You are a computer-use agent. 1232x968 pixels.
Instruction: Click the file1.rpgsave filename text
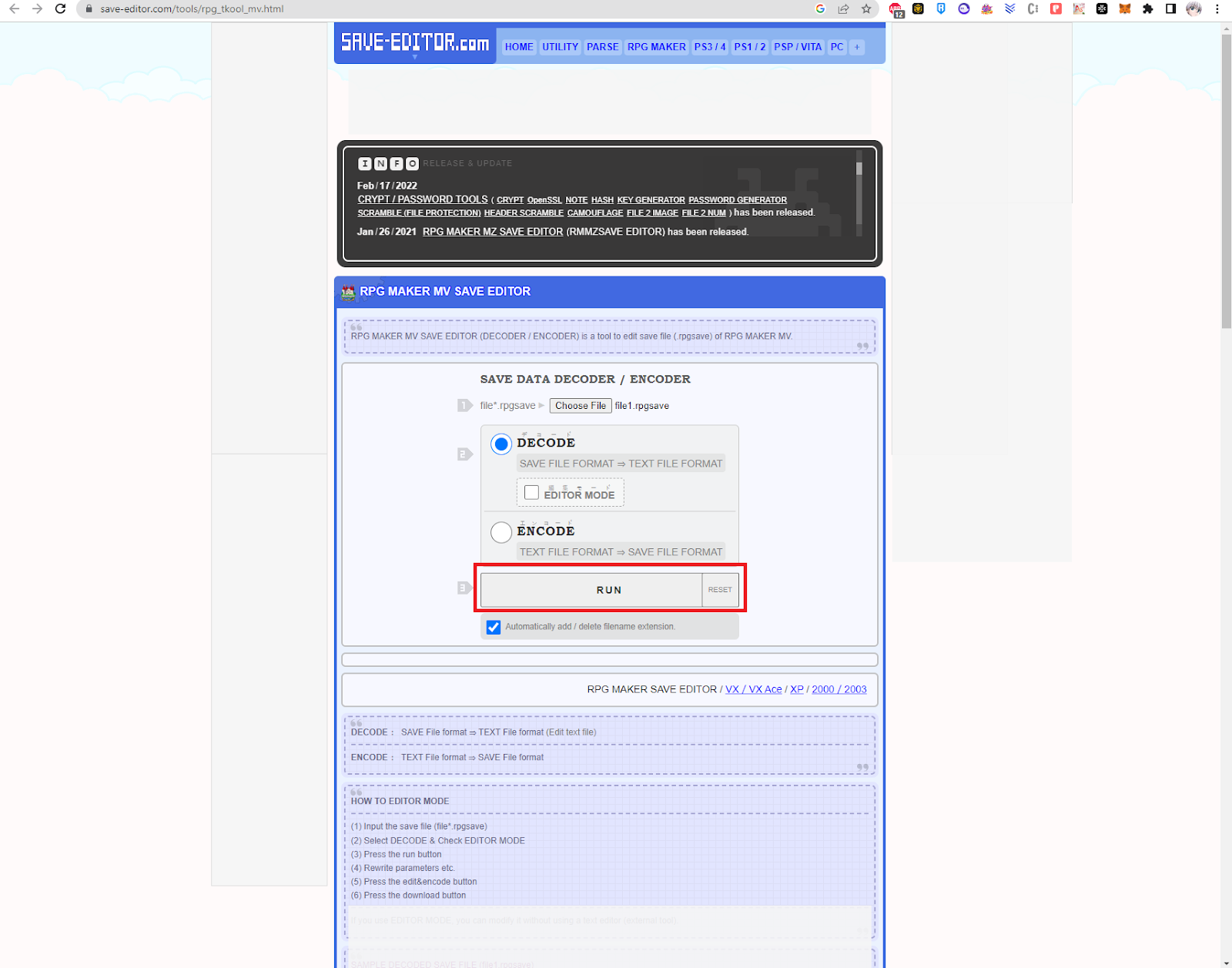click(642, 406)
